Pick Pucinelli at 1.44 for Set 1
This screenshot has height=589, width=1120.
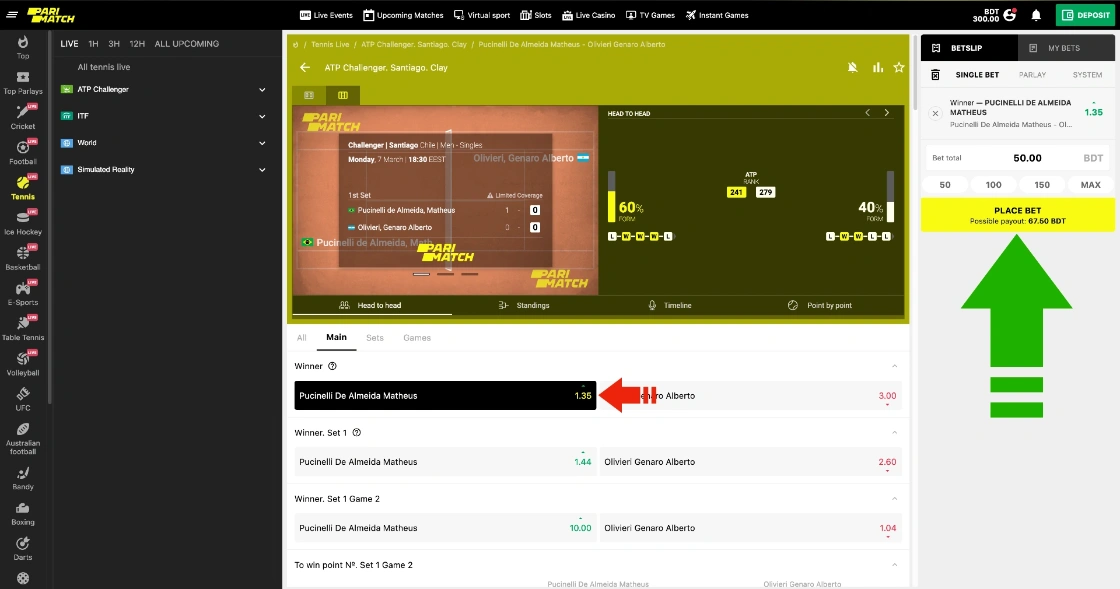[x=445, y=462]
